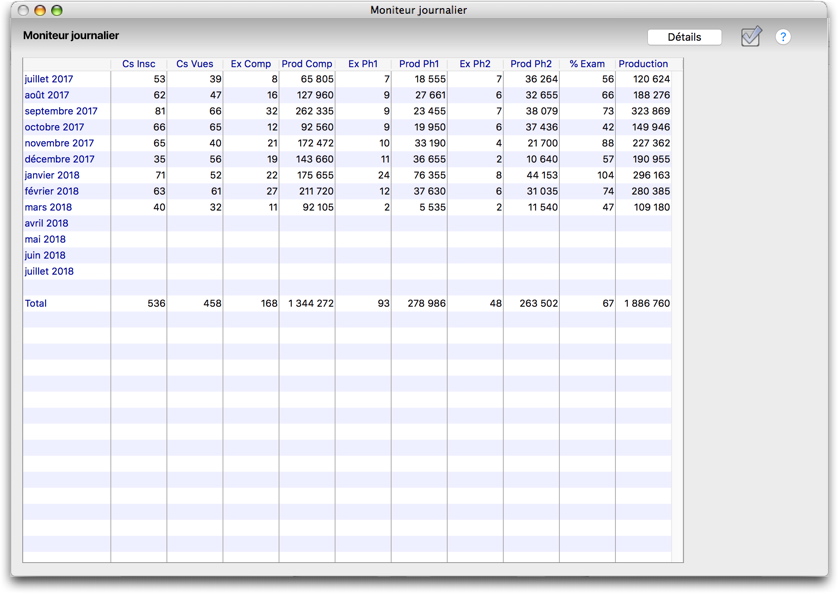Select the mars 2018 row label
Image resolution: width=838 pixels, height=594 pixels.
tap(48, 207)
